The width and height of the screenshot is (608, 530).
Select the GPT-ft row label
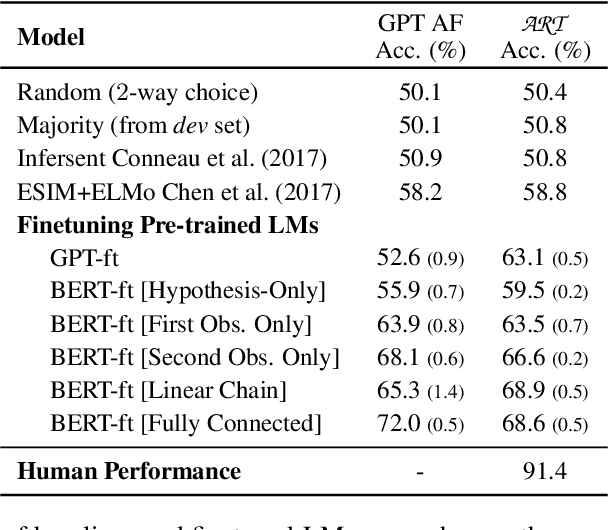pos(84,258)
